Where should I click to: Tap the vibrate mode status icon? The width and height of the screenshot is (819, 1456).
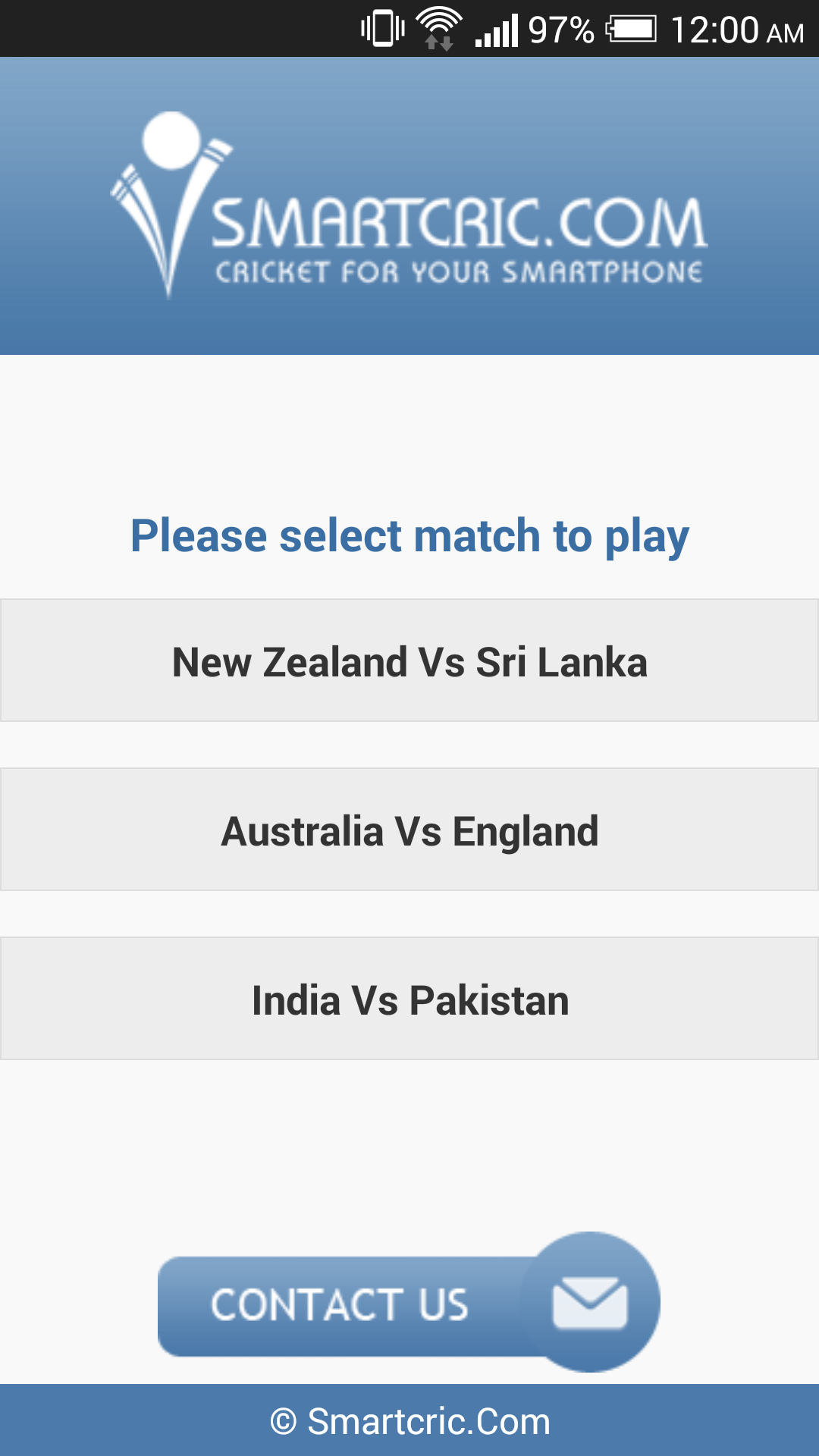coord(382,29)
